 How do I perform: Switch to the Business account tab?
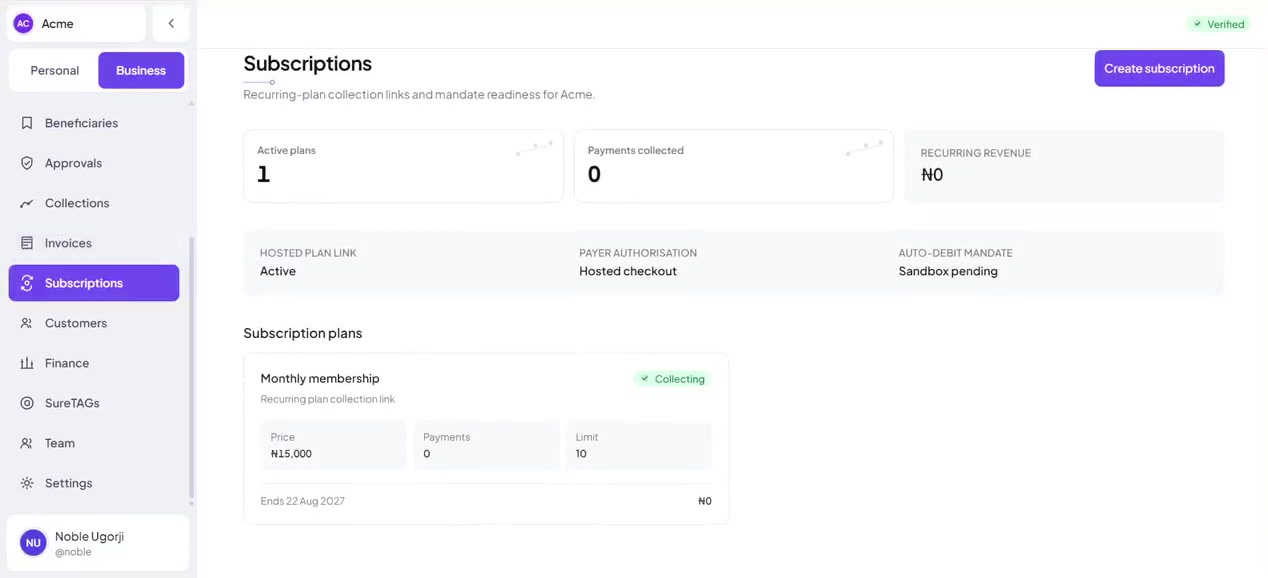[x=141, y=70]
